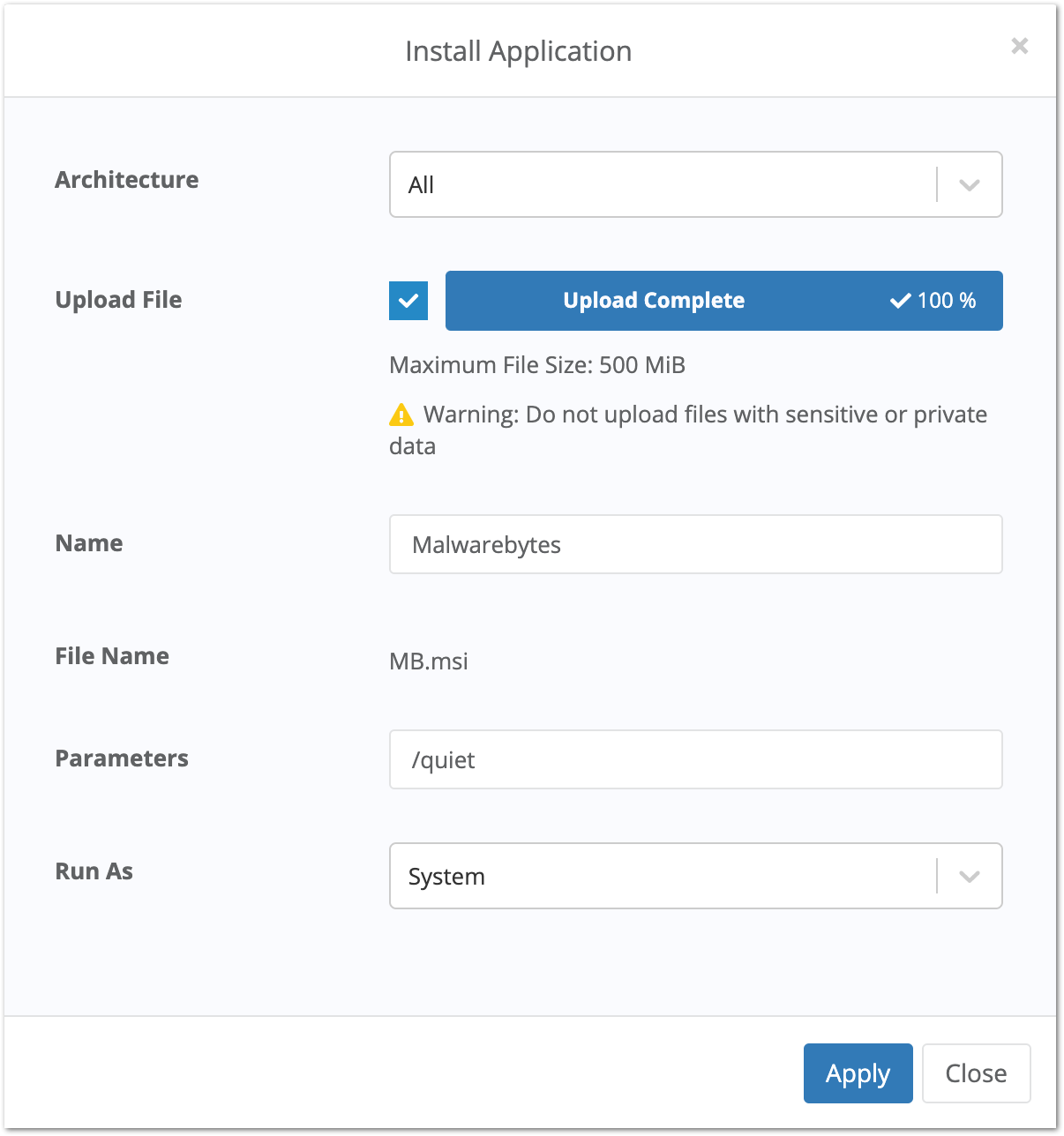This screenshot has width=1064, height=1136.
Task: Select the Architecture field showing All
Action: [x=662, y=185]
